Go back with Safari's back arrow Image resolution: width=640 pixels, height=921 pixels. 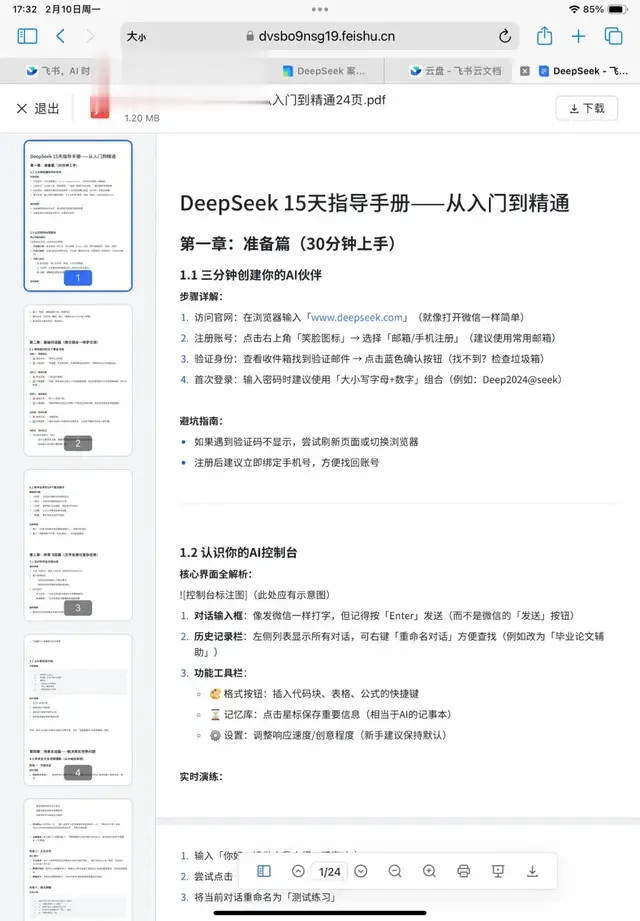(60, 36)
